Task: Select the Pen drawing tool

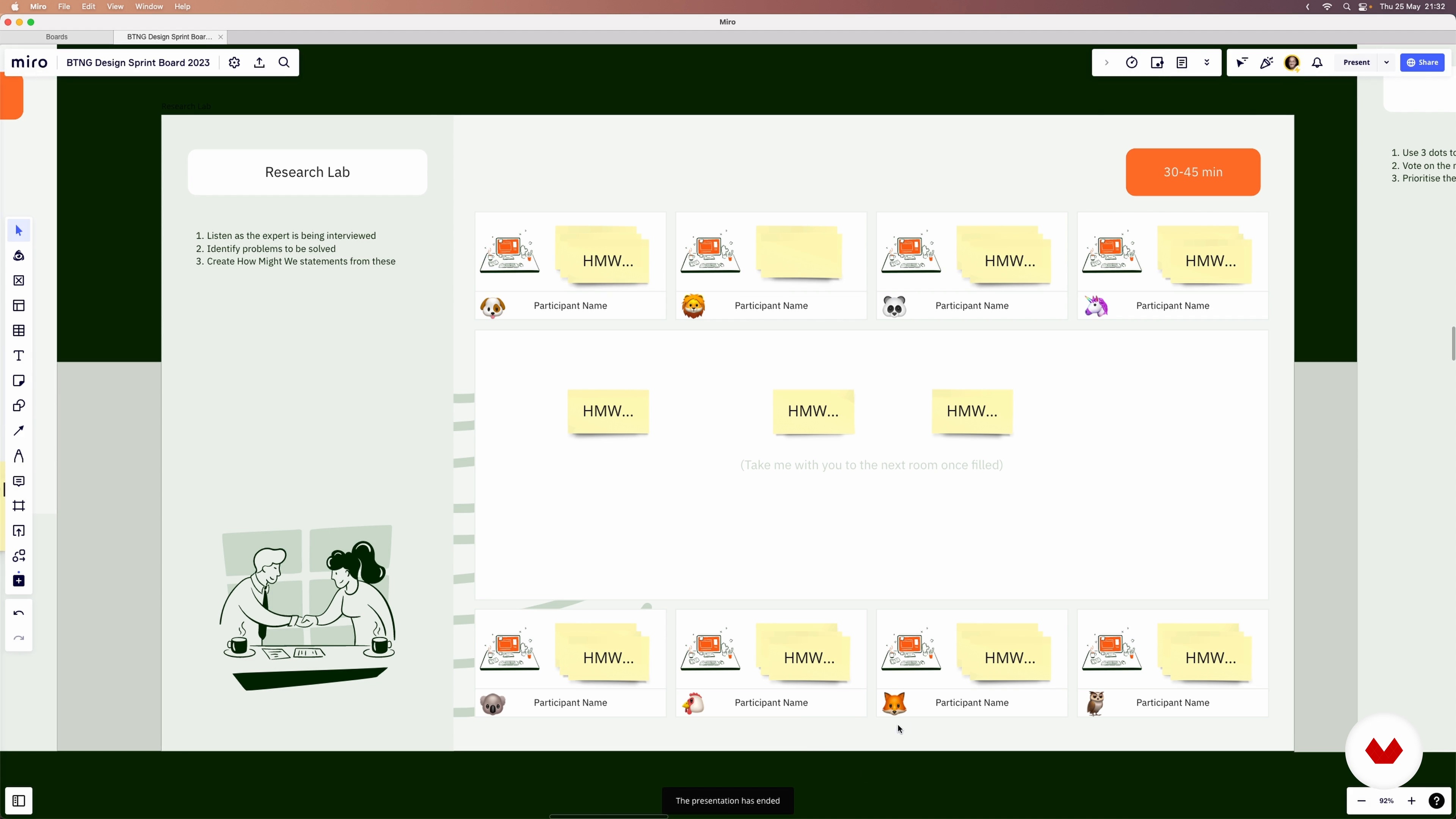Action: (x=19, y=456)
